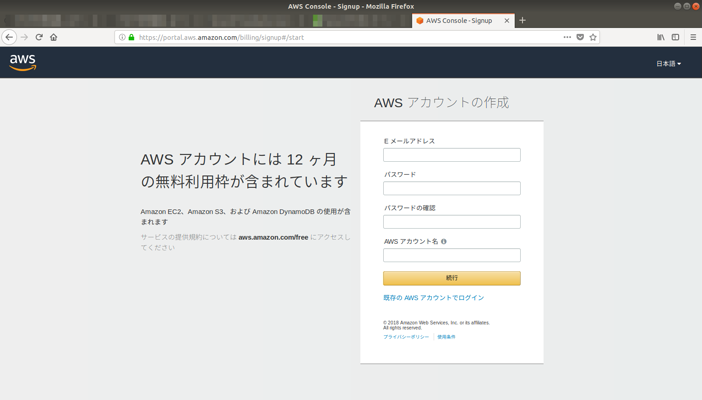Screen dimensions: 702x400
Task: Open 既存の AWS アカウントでログイン link
Action: [x=433, y=298]
